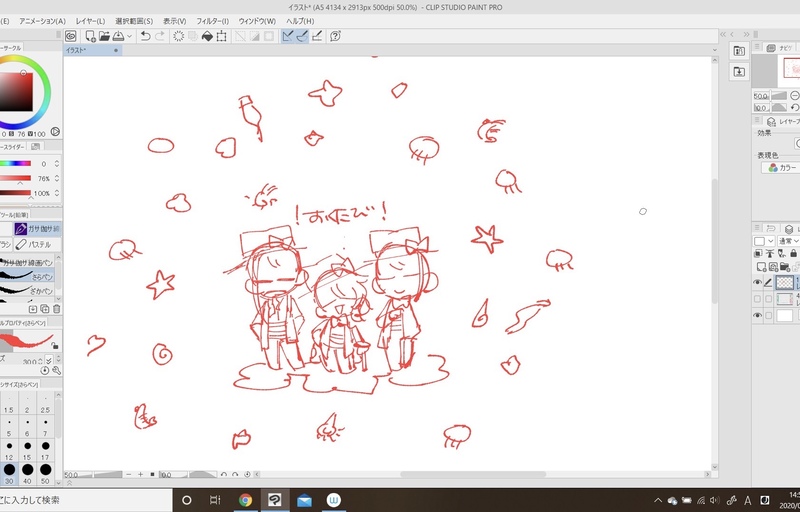Click the navigator canvas thumbnail
Screen dimensions: 800x512
coord(791,68)
